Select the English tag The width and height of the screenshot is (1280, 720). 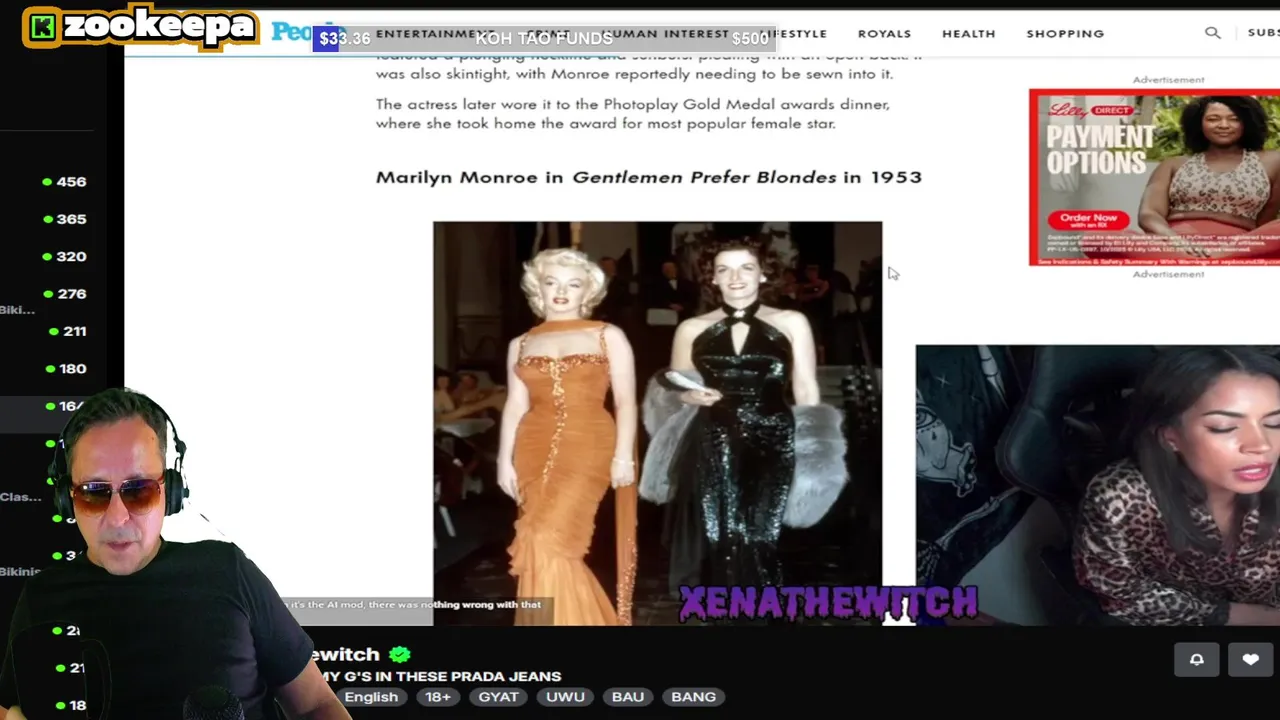coord(371,697)
